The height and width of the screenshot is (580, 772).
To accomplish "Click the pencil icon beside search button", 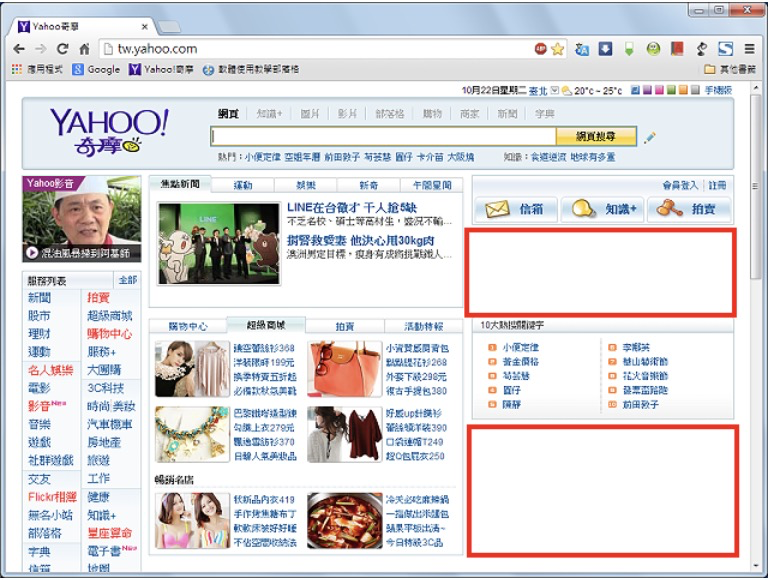I will click(649, 137).
